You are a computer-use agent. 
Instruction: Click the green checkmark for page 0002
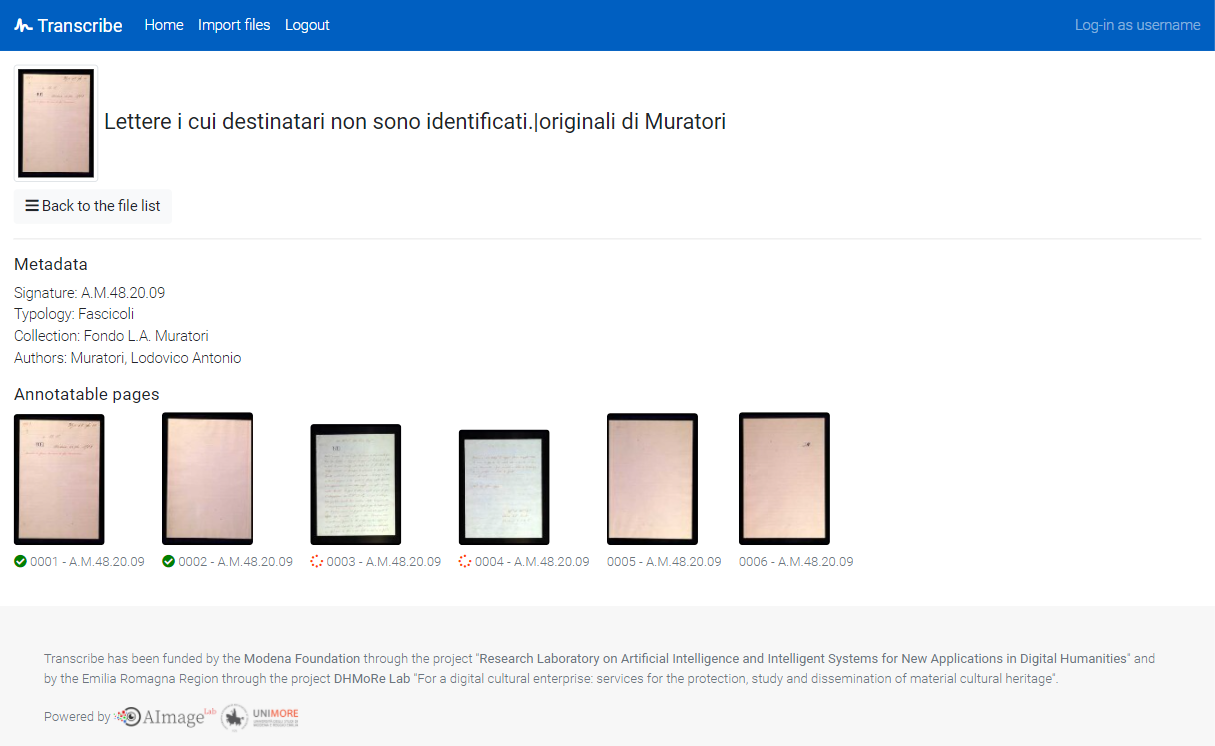[x=168, y=562]
